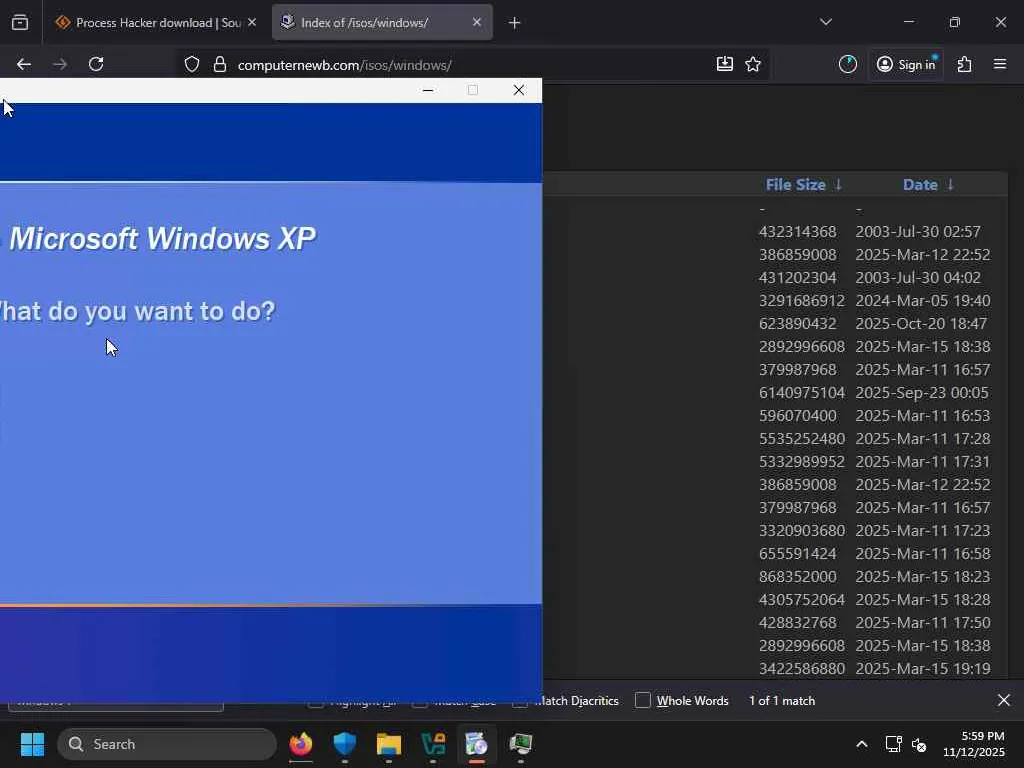Open File Explorer from the taskbar
This screenshot has width=1024, height=768.
[x=389, y=744]
